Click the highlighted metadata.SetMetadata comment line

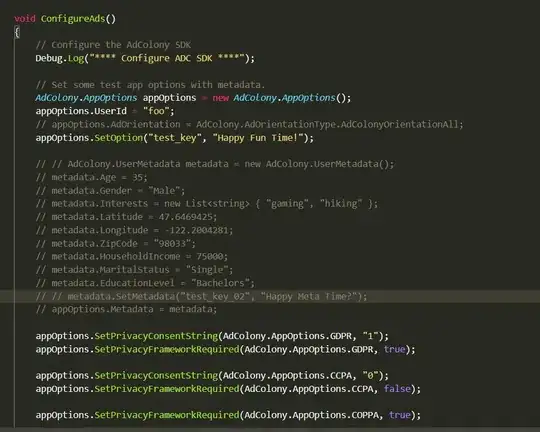[x=201, y=296]
